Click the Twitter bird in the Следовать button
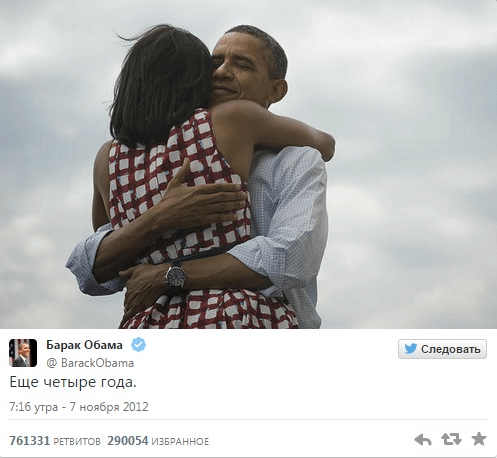The width and height of the screenshot is (497, 458). (410, 349)
